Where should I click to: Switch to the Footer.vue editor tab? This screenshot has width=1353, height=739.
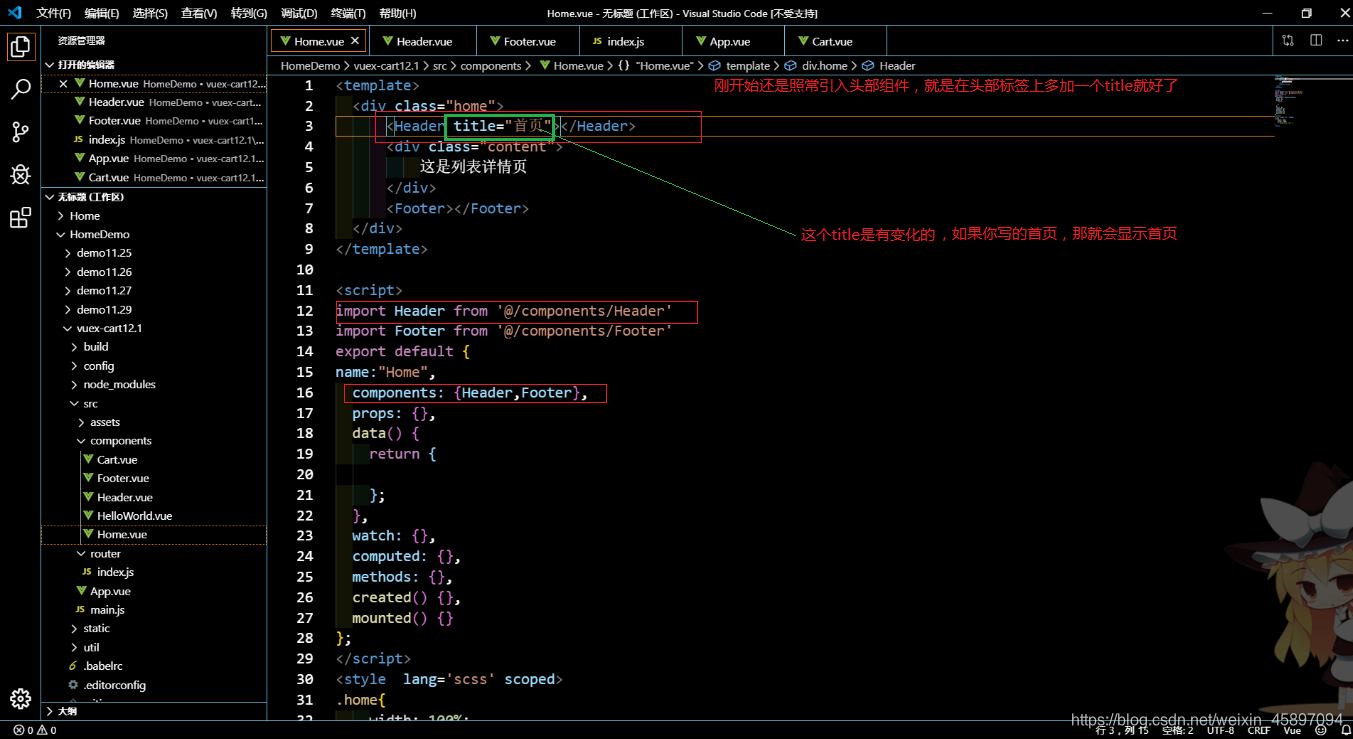pyautogui.click(x=528, y=41)
